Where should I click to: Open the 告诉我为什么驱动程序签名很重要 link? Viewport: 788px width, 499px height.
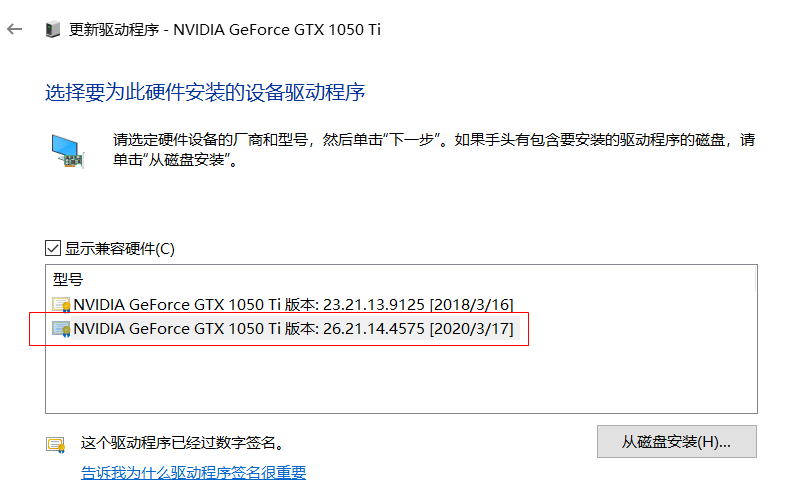[193, 473]
